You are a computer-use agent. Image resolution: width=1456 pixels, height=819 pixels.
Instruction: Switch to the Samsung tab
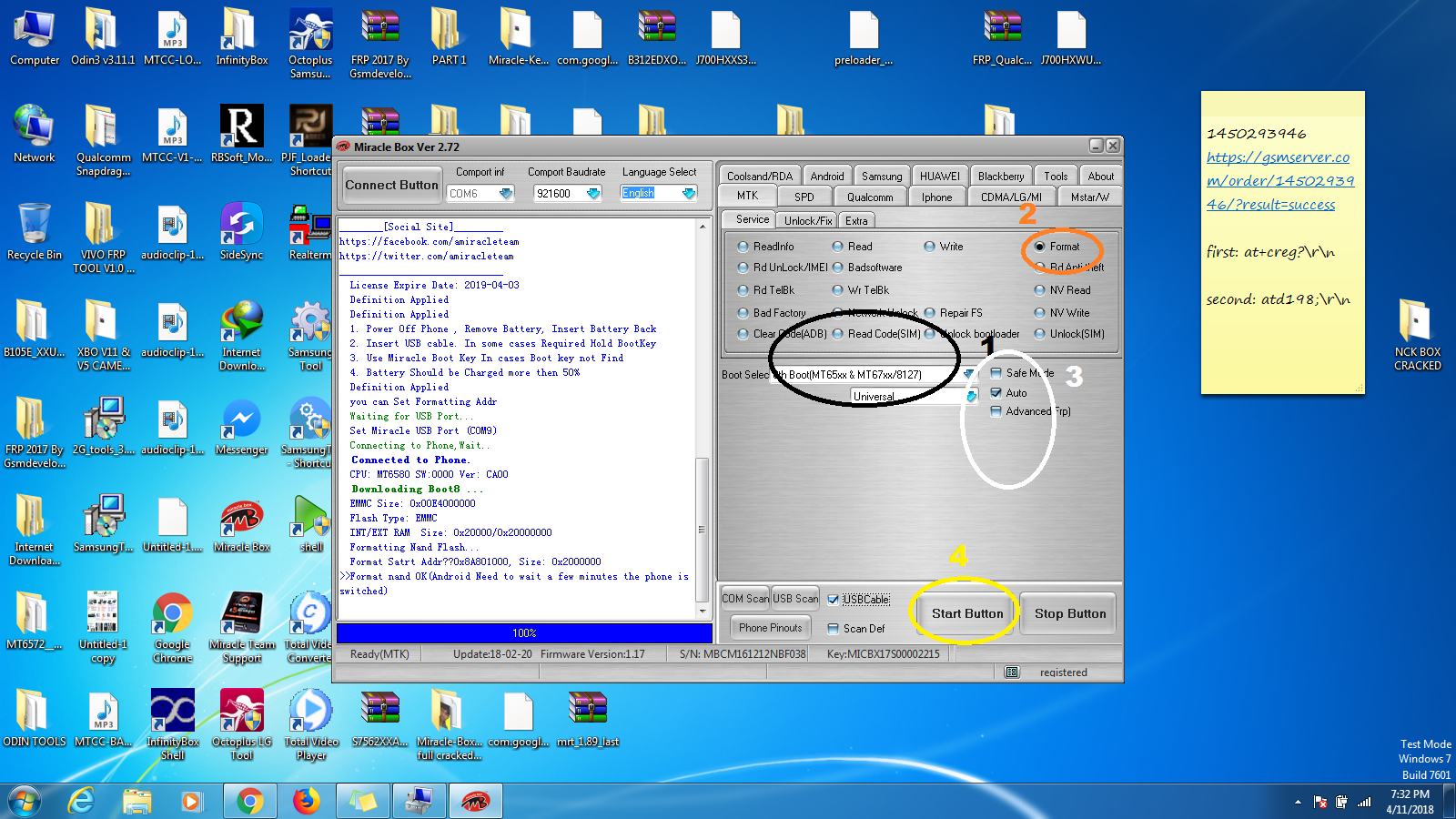pos(882,176)
